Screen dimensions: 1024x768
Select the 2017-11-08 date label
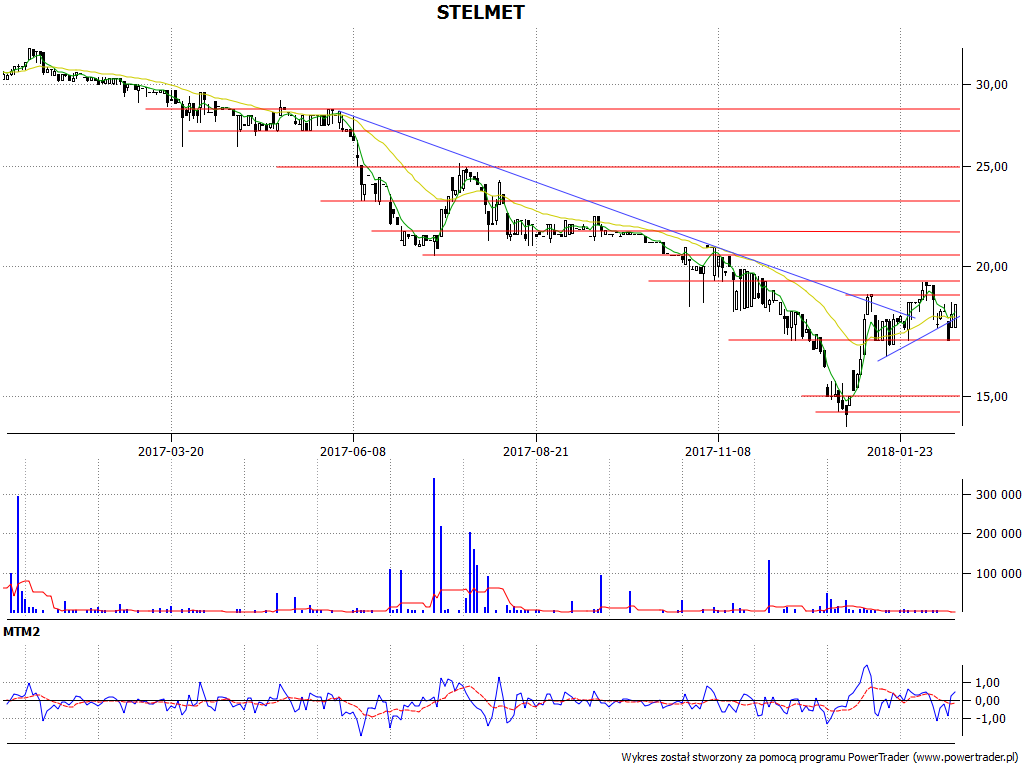click(x=718, y=451)
